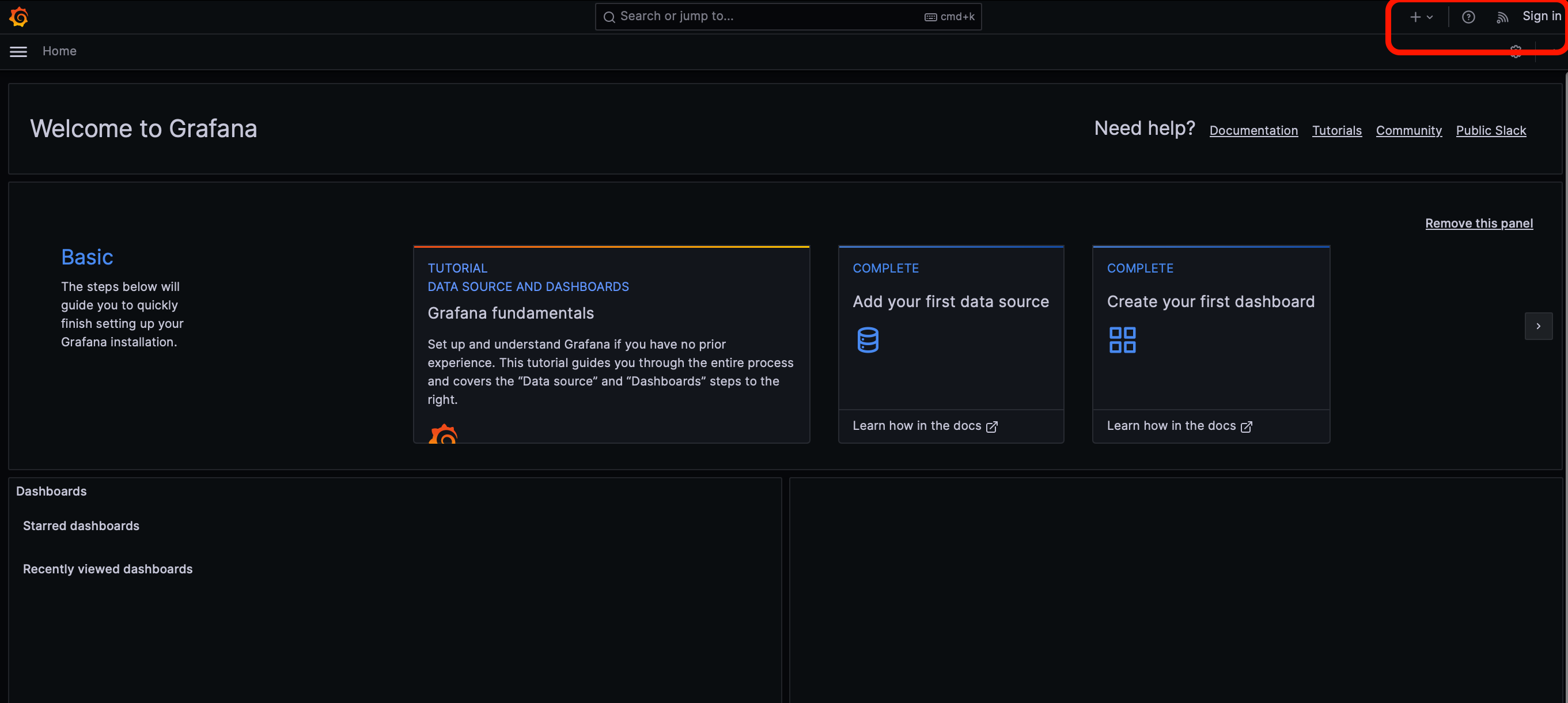This screenshot has width=1568, height=703.
Task: Click the database icon on the data source card
Action: 868,339
